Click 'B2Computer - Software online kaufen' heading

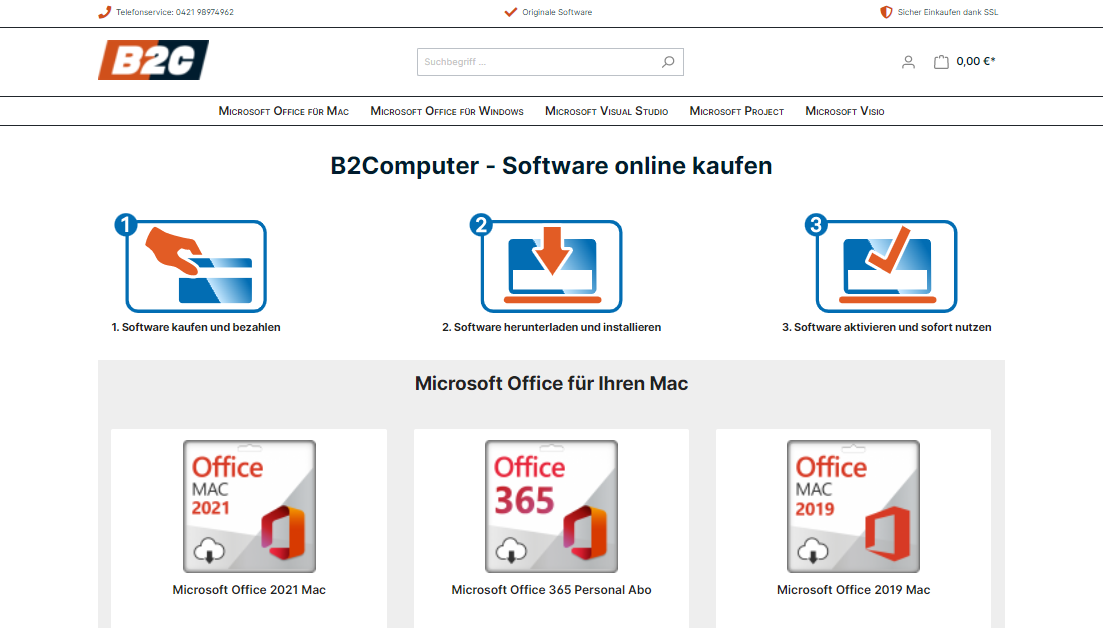pos(552,166)
